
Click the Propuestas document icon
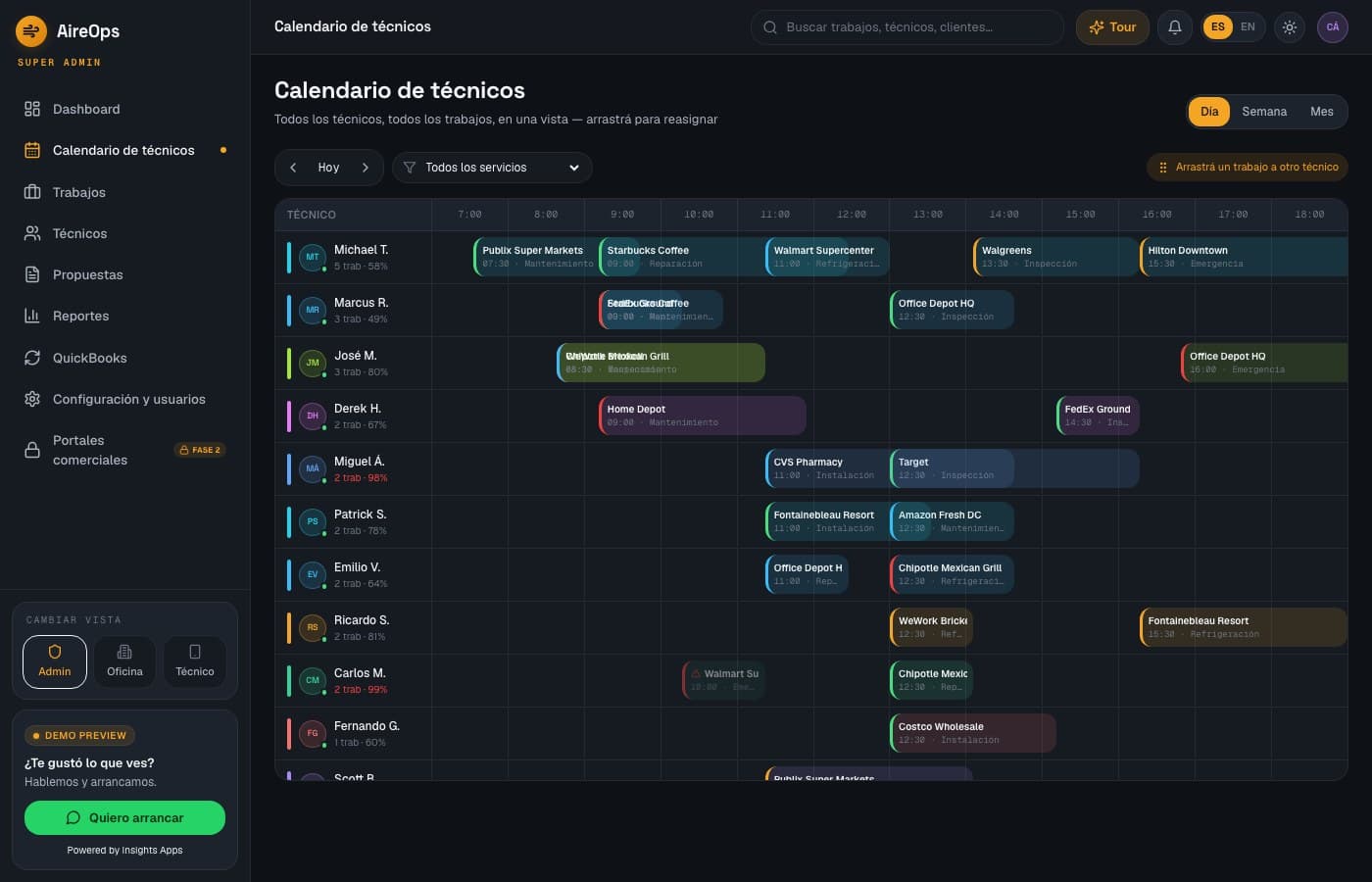coord(32,274)
